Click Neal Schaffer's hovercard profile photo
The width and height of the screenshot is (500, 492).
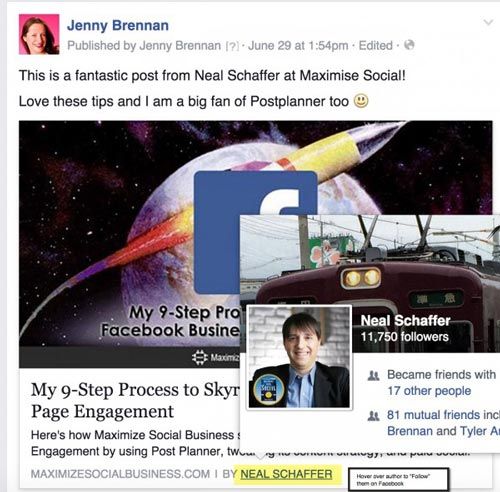(299, 357)
